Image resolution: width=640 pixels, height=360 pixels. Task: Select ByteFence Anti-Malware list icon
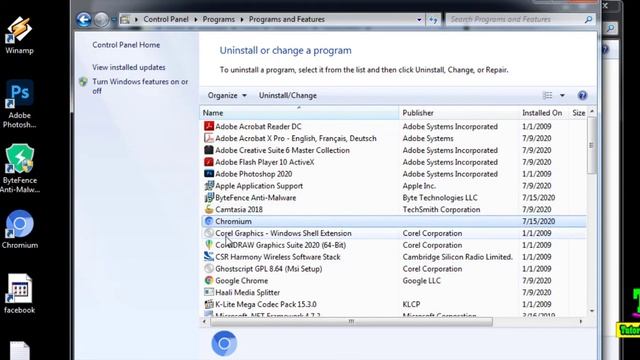(209, 197)
